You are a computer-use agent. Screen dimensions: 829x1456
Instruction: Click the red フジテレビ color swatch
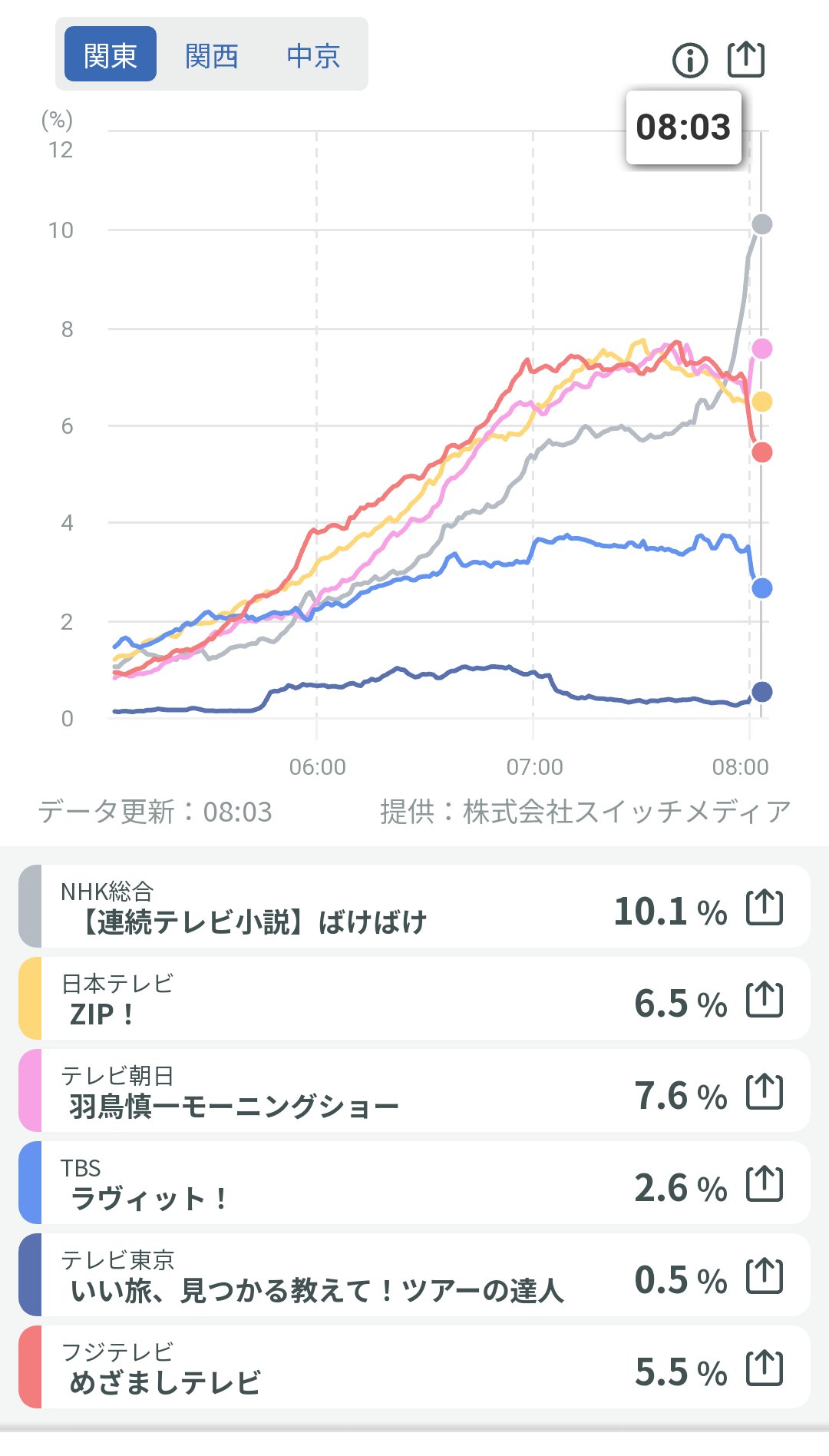pos(30,1368)
